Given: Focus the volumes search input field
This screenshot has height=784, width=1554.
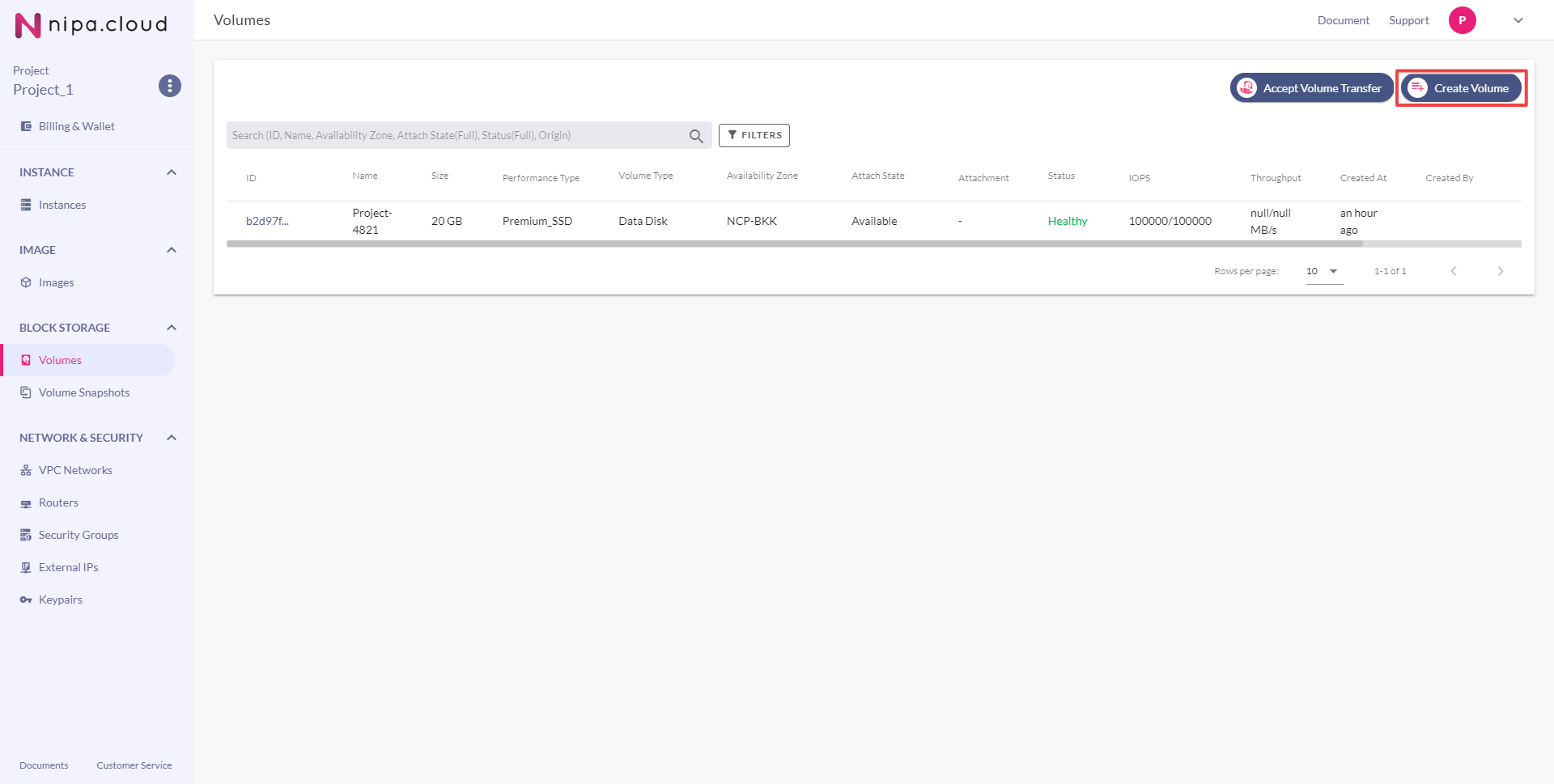Looking at the screenshot, I should click(x=457, y=136).
